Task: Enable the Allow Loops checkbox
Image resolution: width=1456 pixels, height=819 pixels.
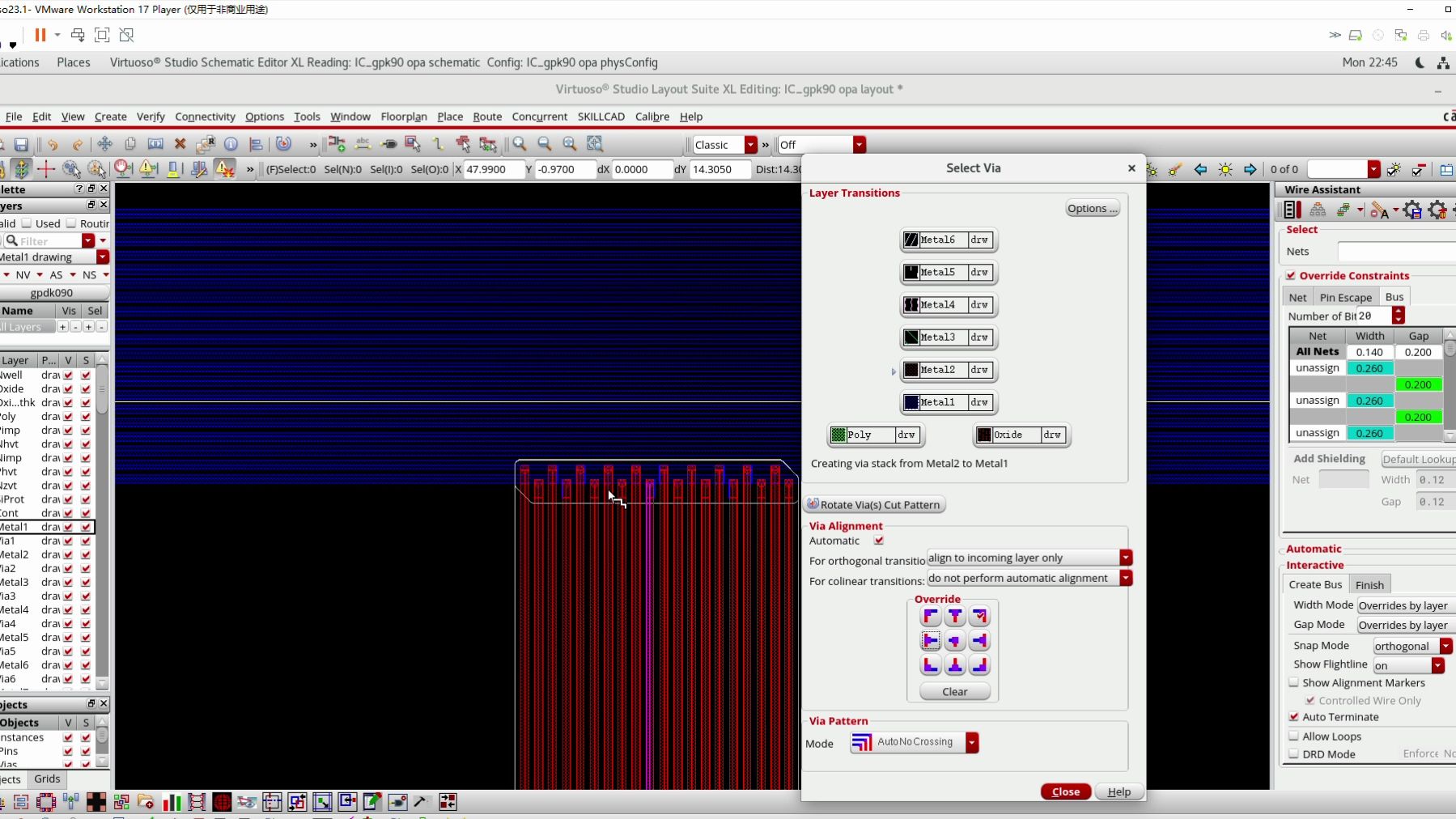Action: pos(1293,736)
